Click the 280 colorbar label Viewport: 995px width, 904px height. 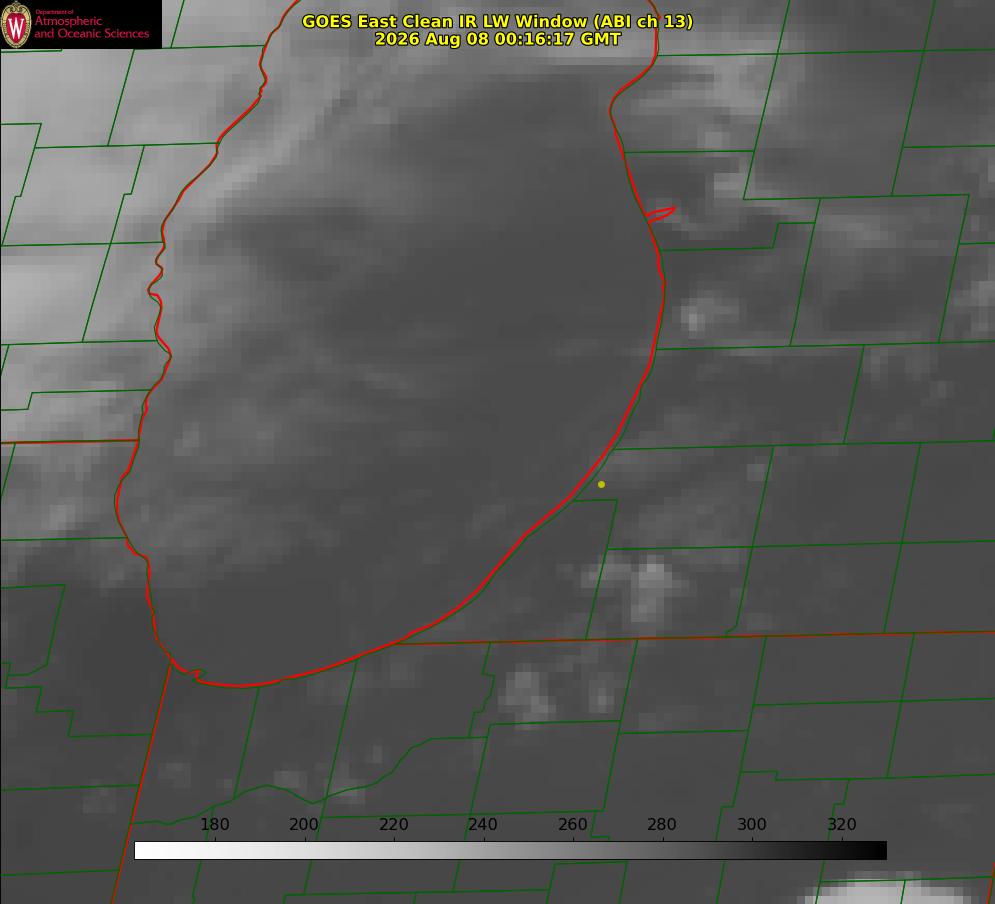click(x=662, y=824)
